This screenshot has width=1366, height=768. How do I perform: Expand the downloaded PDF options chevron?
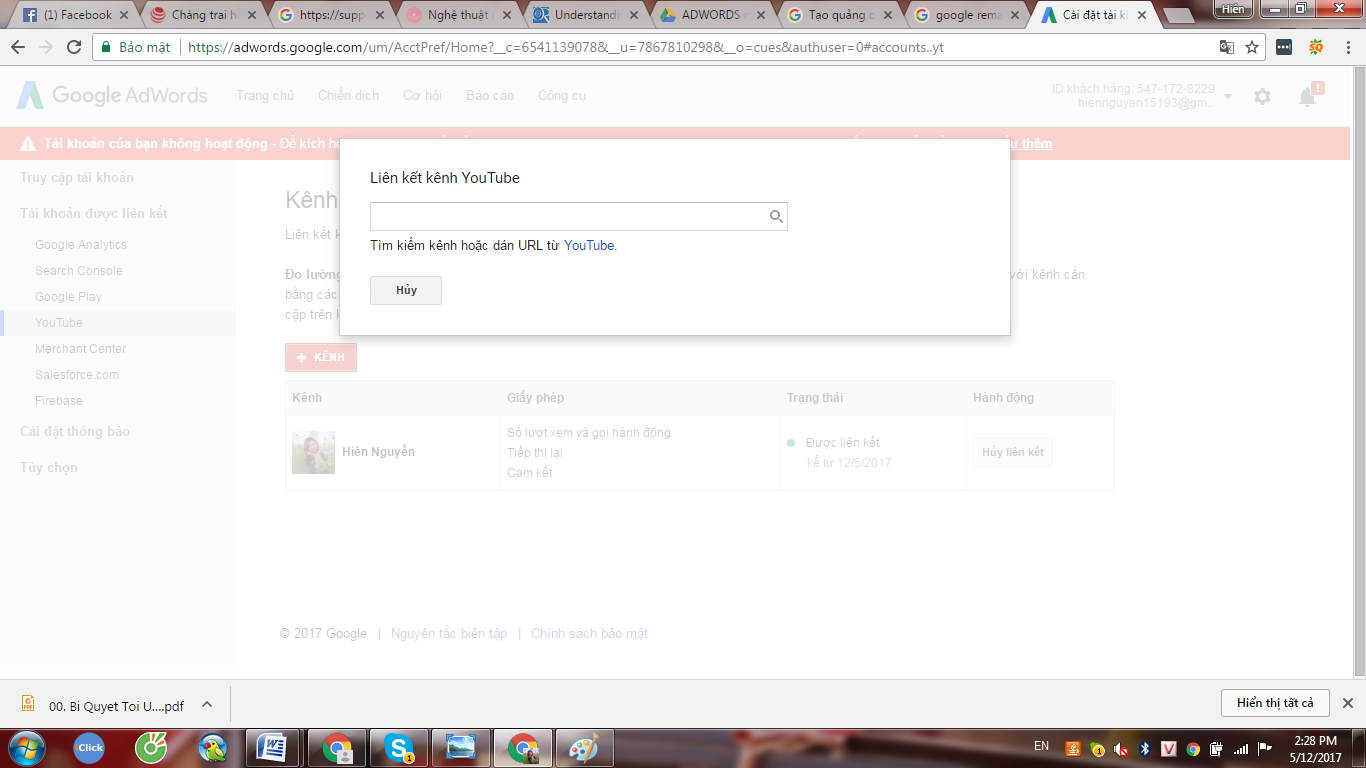(207, 704)
